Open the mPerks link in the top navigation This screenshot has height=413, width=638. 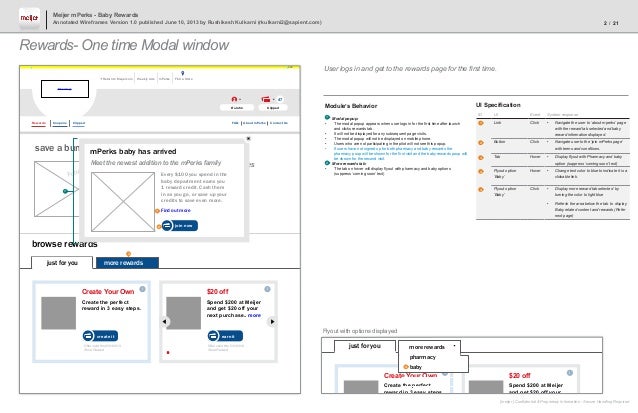coord(164,79)
